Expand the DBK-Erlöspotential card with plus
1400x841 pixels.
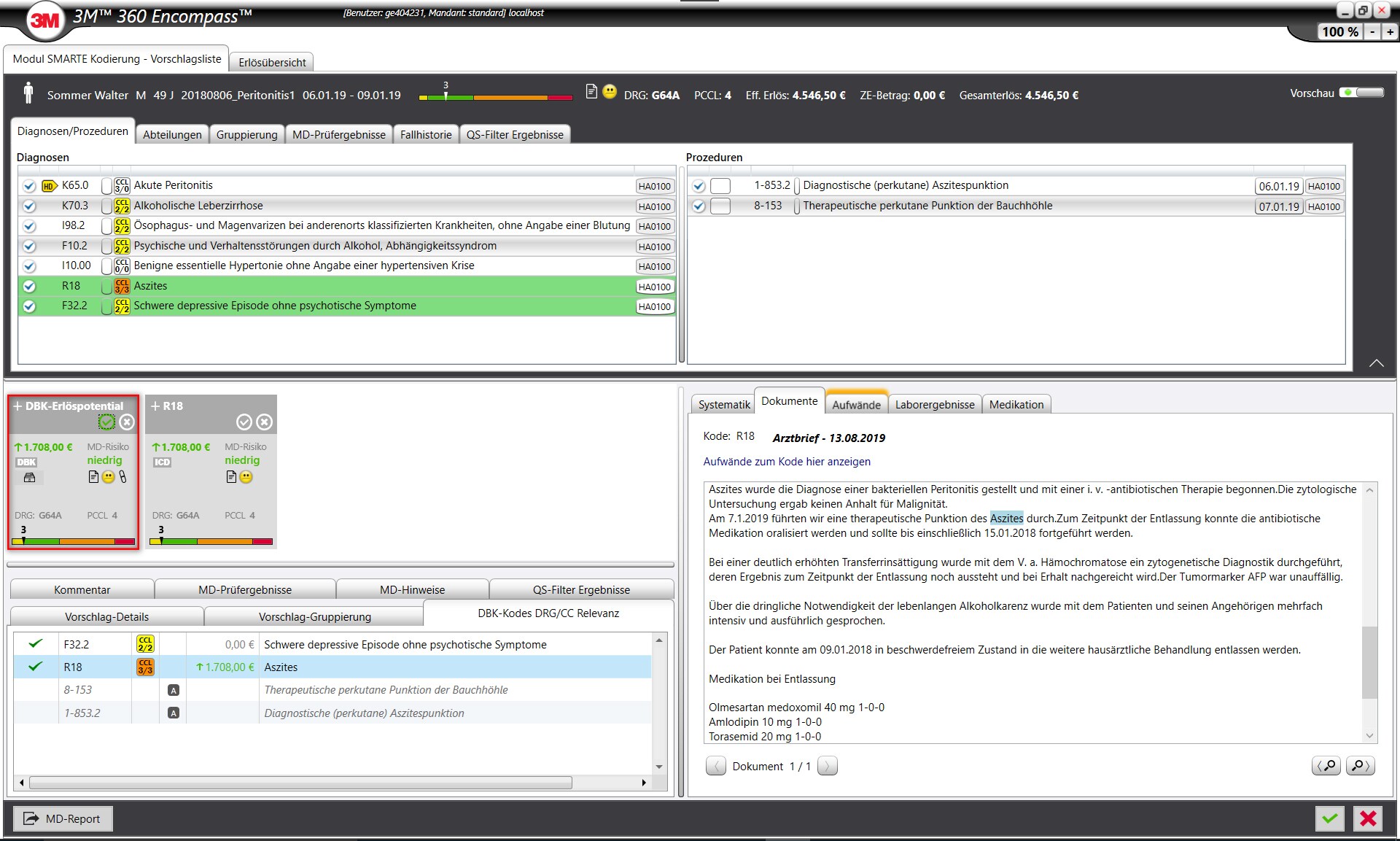[x=17, y=406]
